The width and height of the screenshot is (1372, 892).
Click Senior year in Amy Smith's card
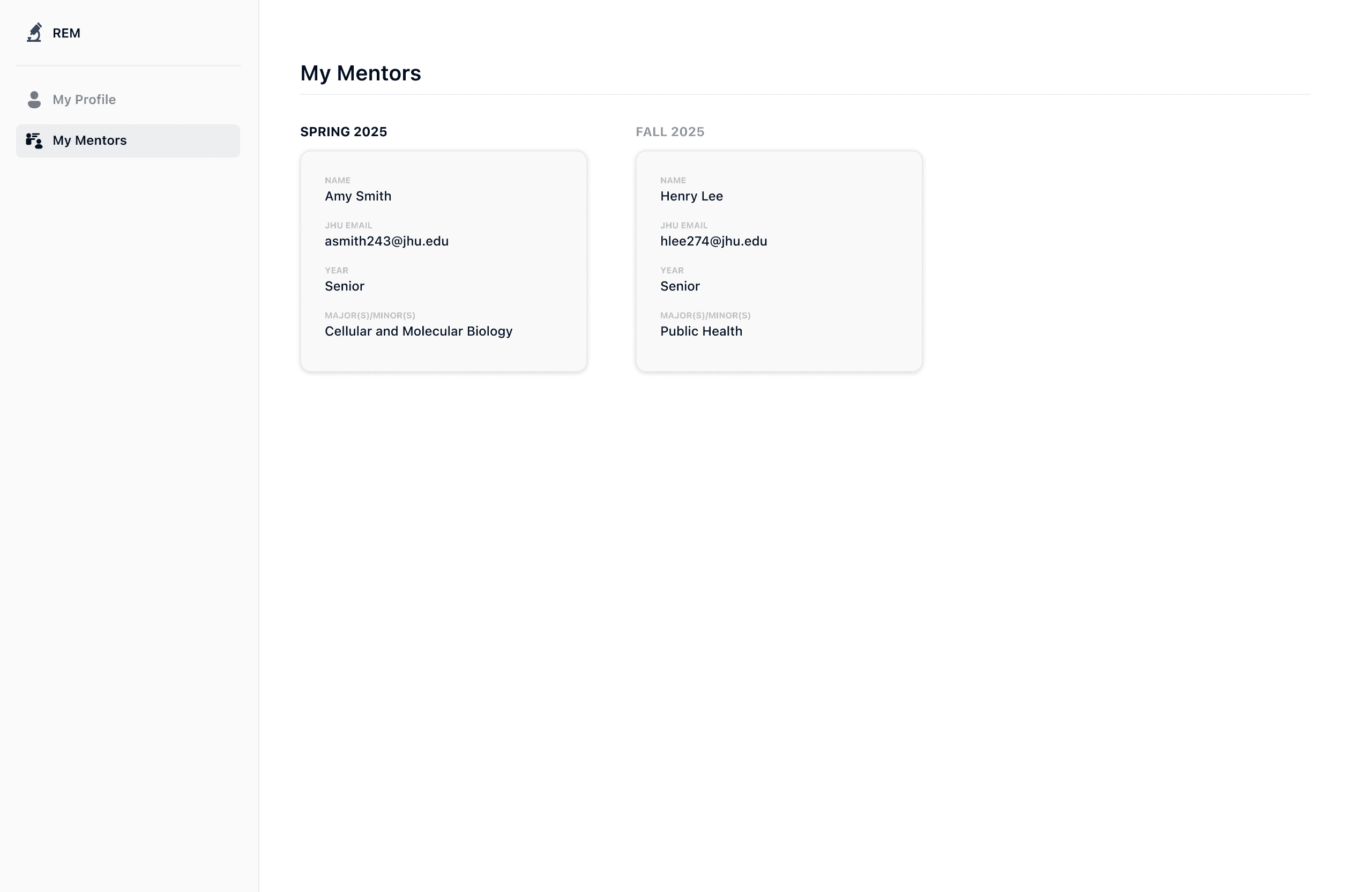[x=344, y=287]
